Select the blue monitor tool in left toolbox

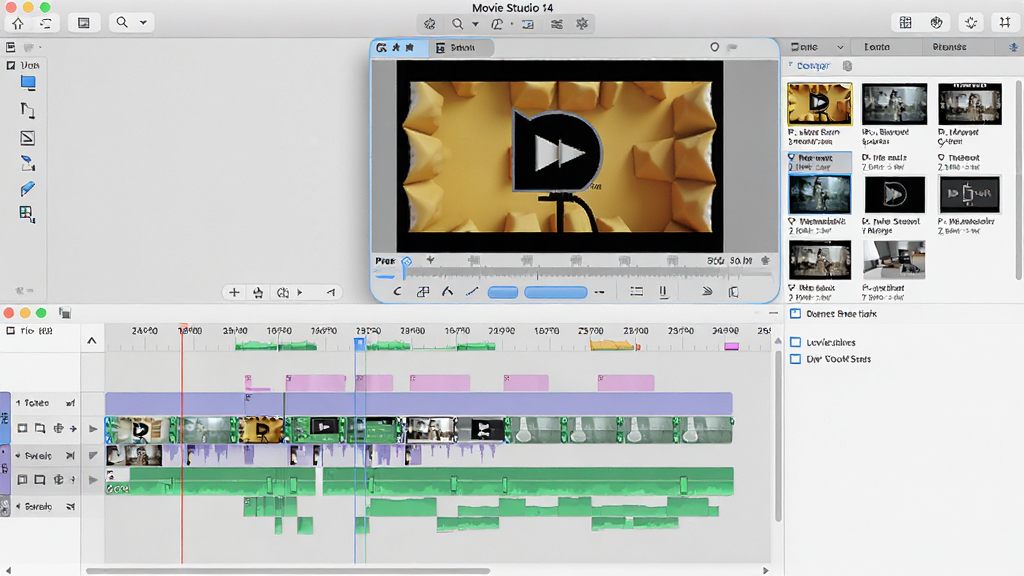point(27,83)
